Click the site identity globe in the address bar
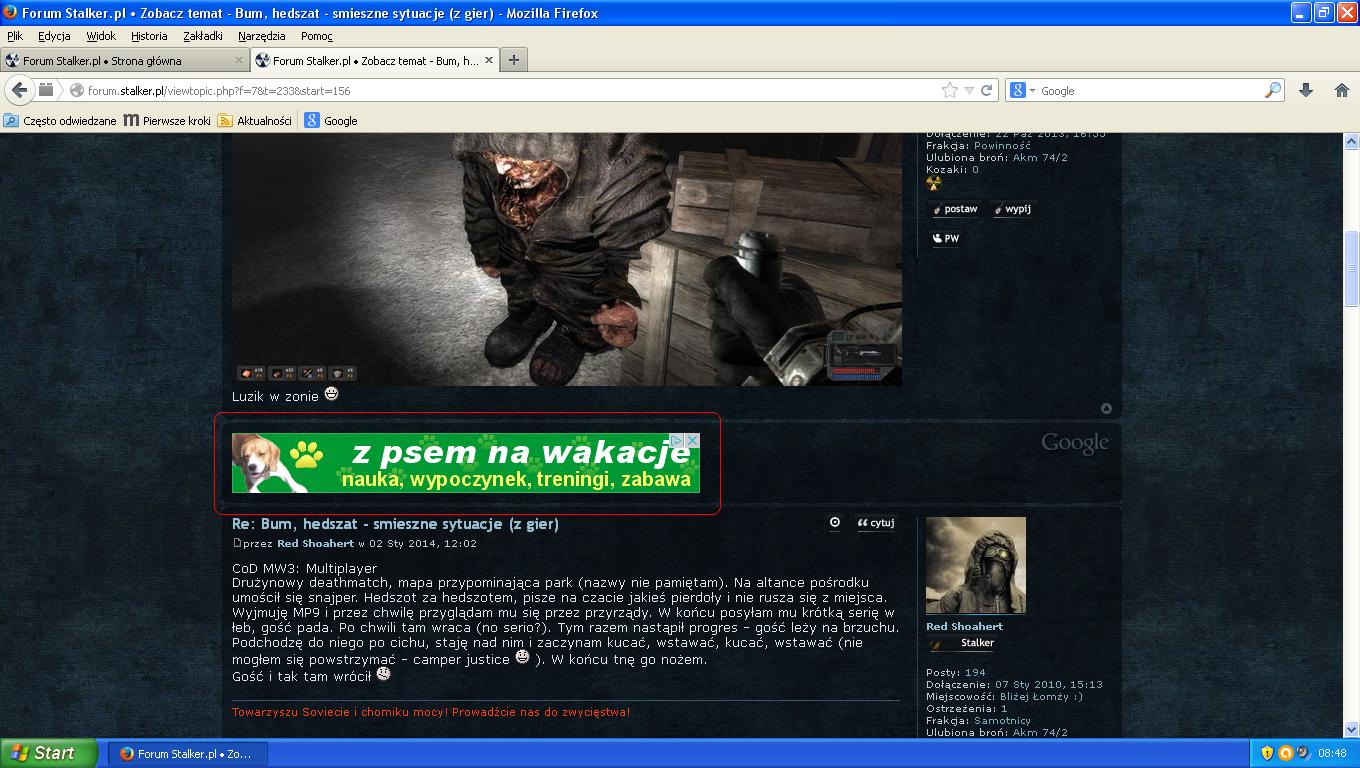1360x768 pixels. (x=76, y=90)
